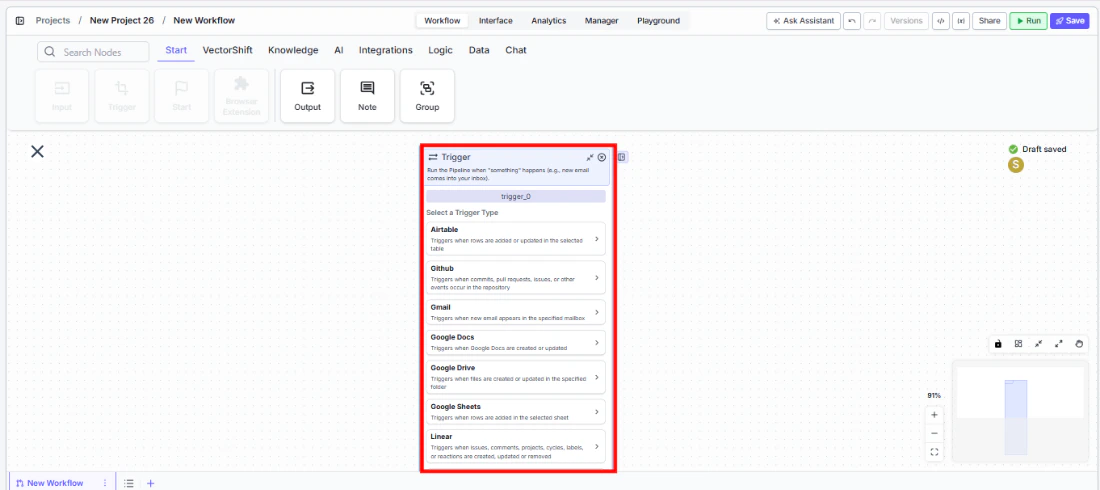Focus the Search Nodes field
Screen dimensions: 1100x490
coord(93,52)
